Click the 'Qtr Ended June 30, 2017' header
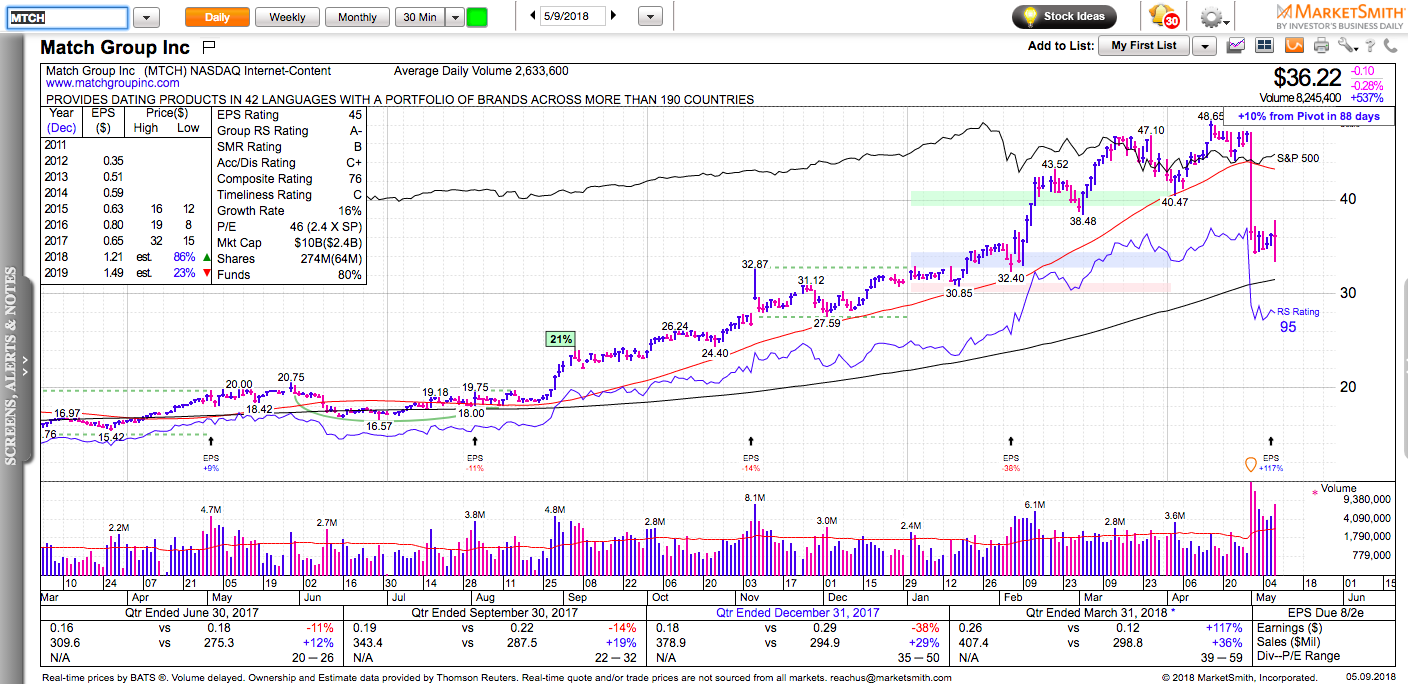 pos(192,612)
